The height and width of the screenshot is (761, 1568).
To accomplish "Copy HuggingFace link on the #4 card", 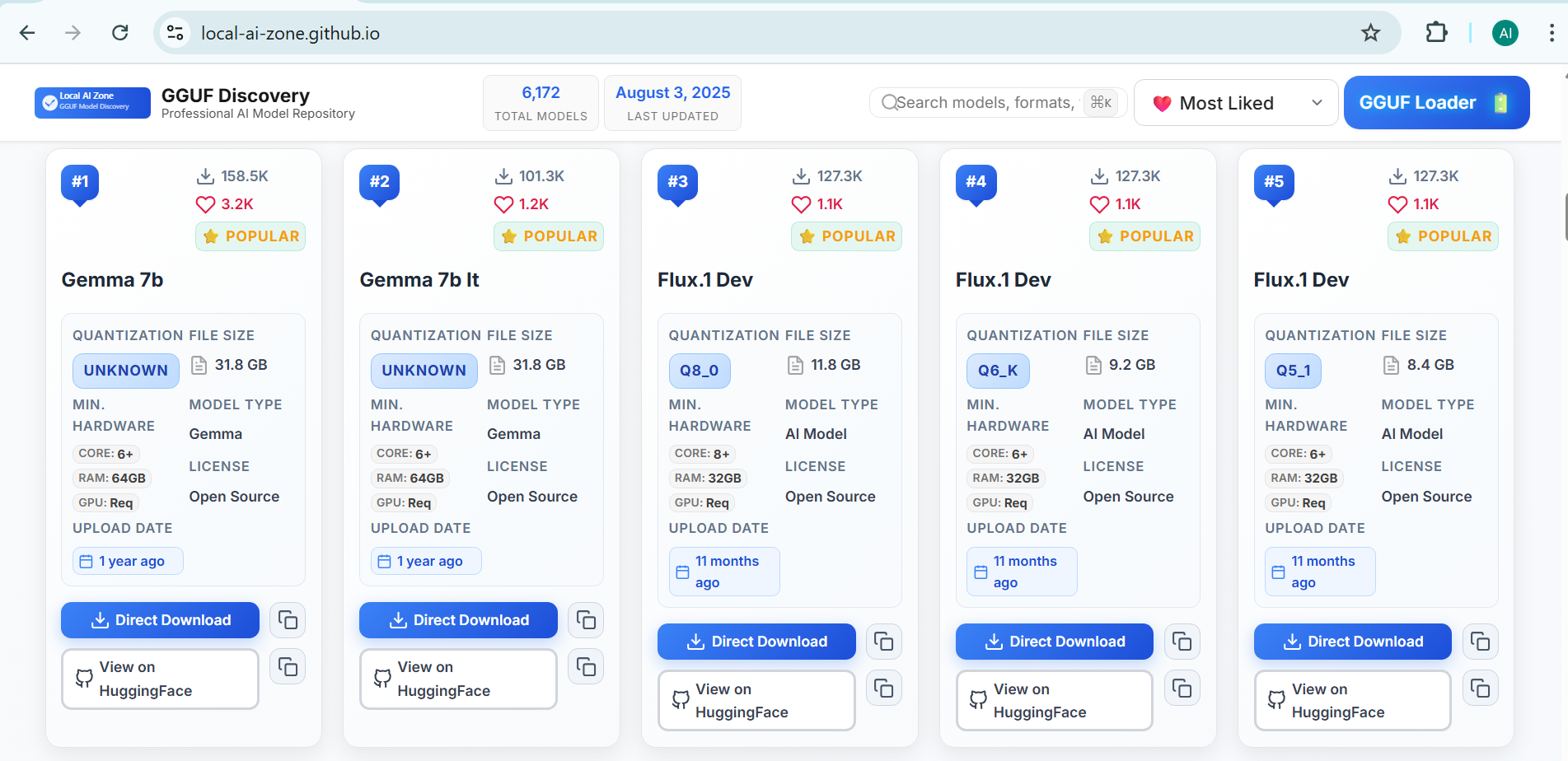I will pyautogui.click(x=1182, y=688).
